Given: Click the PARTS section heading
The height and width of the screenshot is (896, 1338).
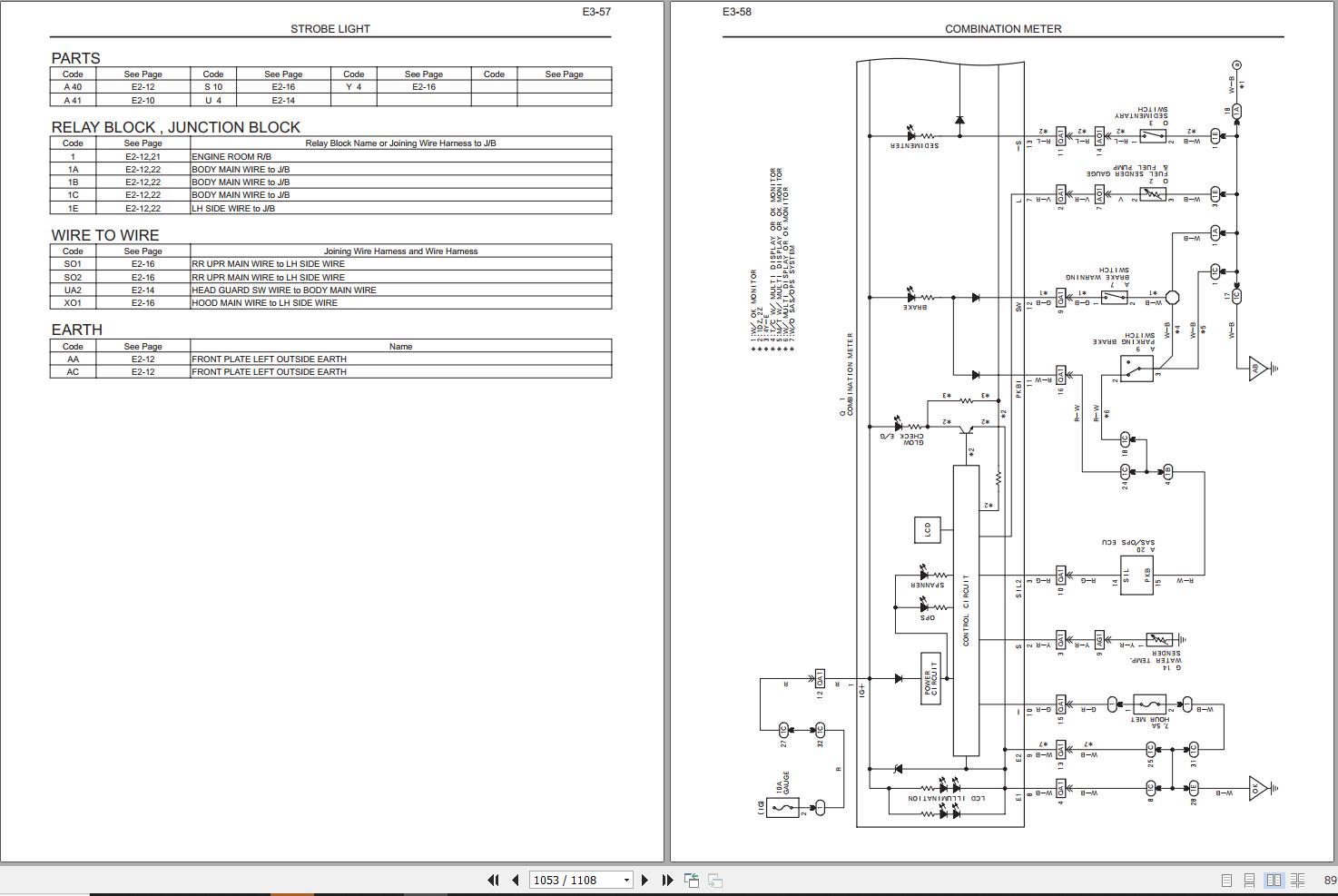Looking at the screenshot, I should click(x=75, y=58).
